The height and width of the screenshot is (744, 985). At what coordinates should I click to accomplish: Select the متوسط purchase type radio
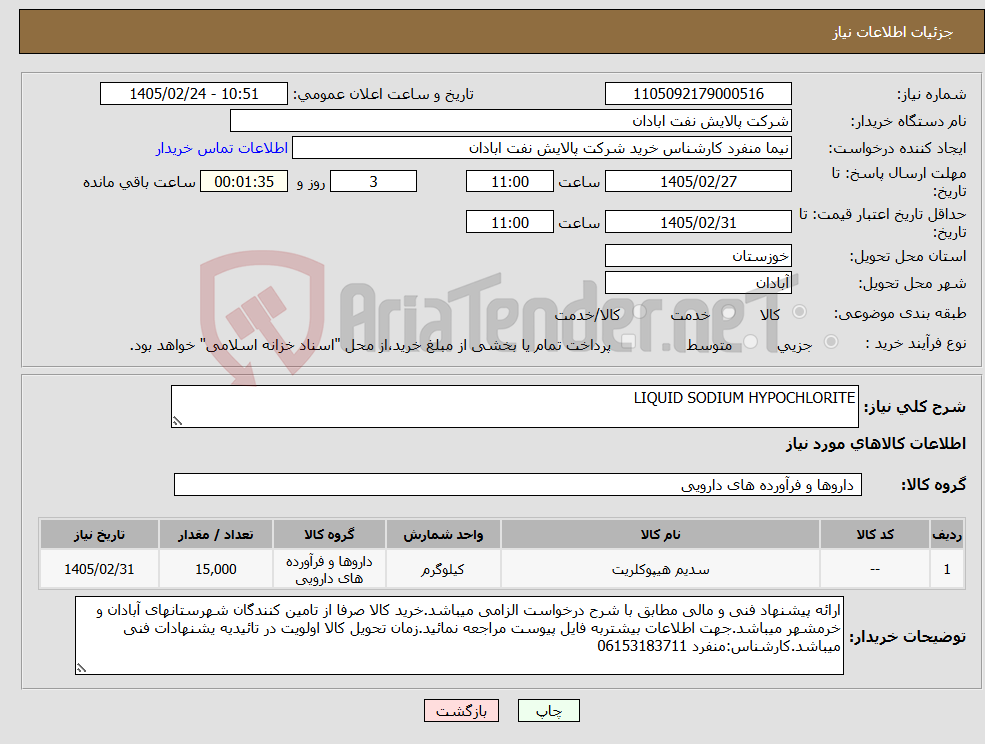pos(751,342)
